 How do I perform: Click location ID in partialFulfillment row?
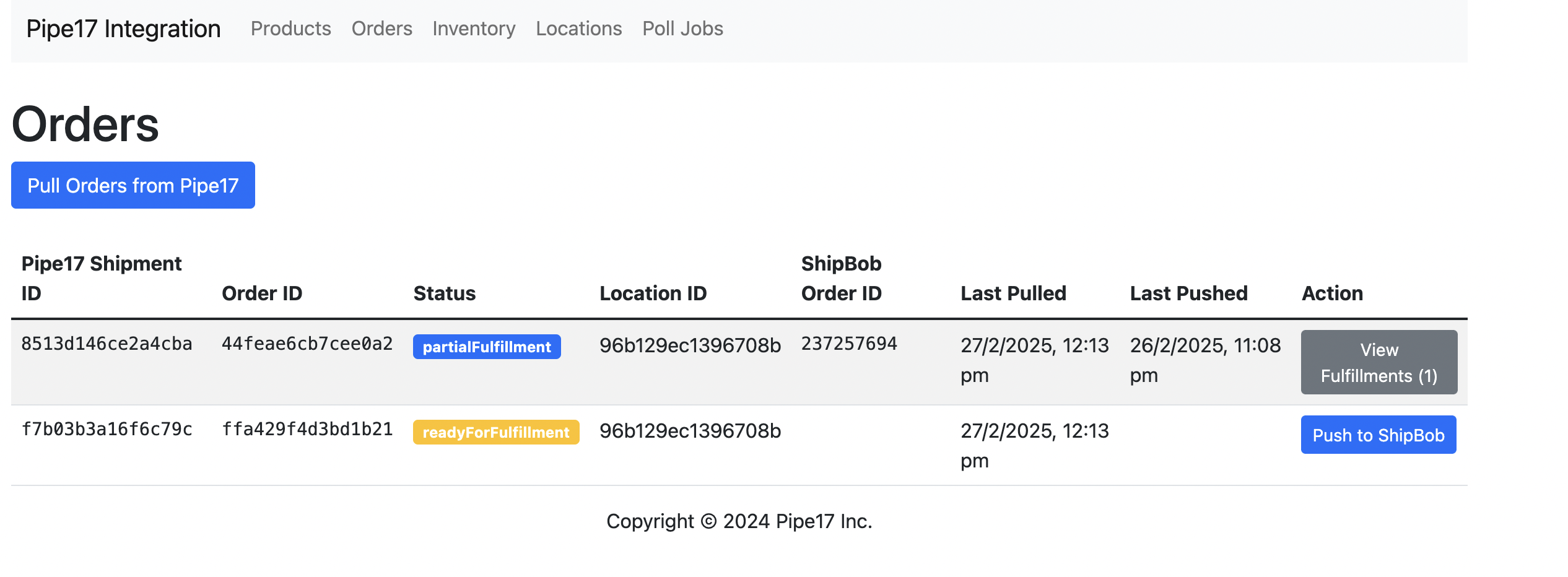690,345
